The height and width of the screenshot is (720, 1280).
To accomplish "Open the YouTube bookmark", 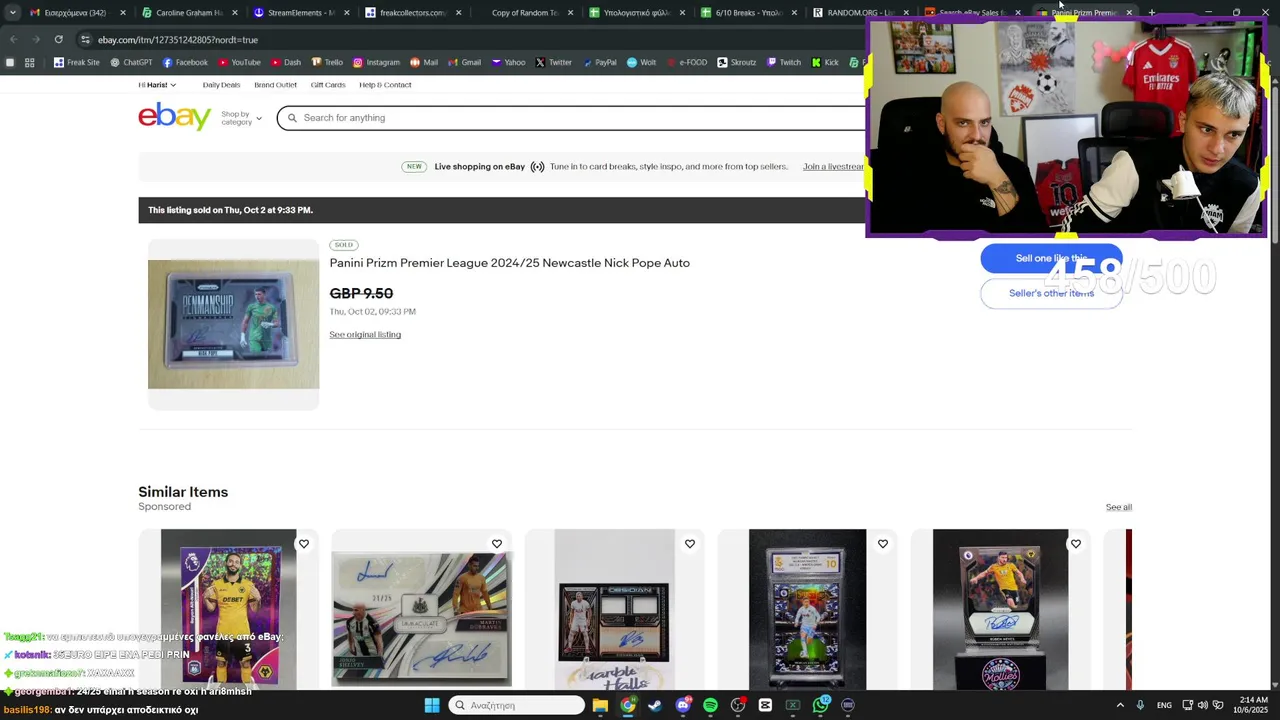I will (x=239, y=62).
